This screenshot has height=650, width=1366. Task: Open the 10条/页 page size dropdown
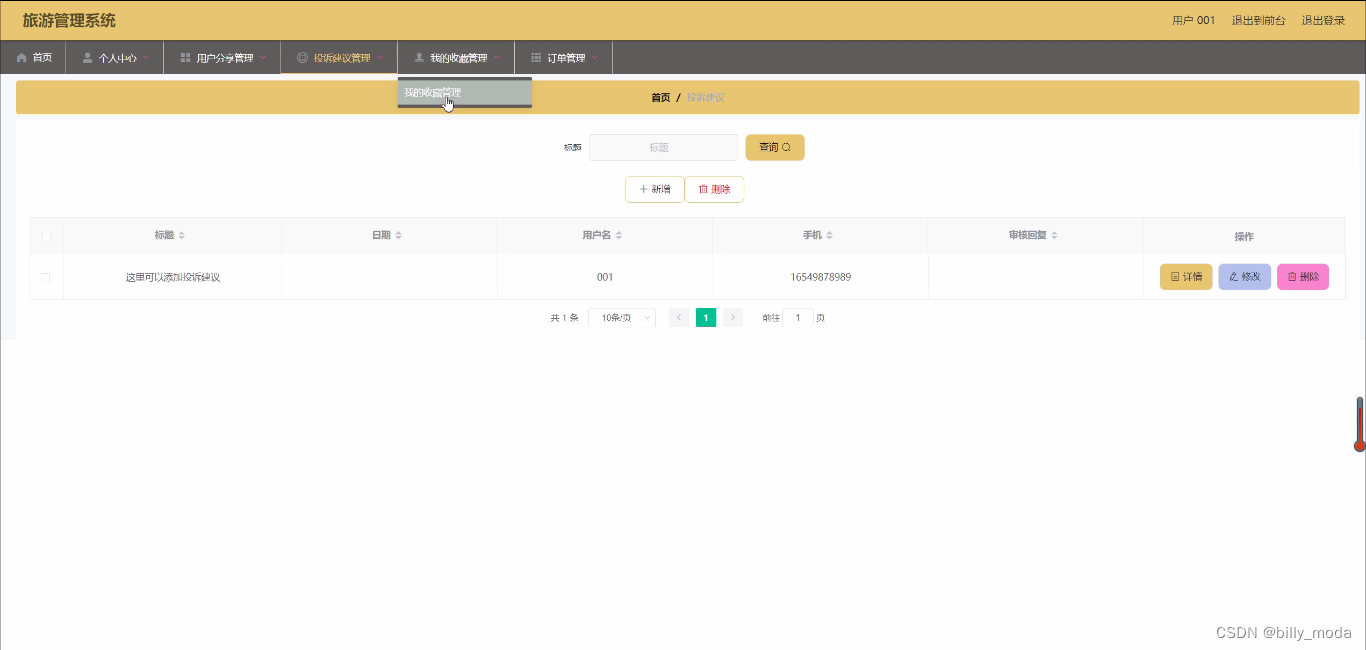pyautogui.click(x=622, y=318)
